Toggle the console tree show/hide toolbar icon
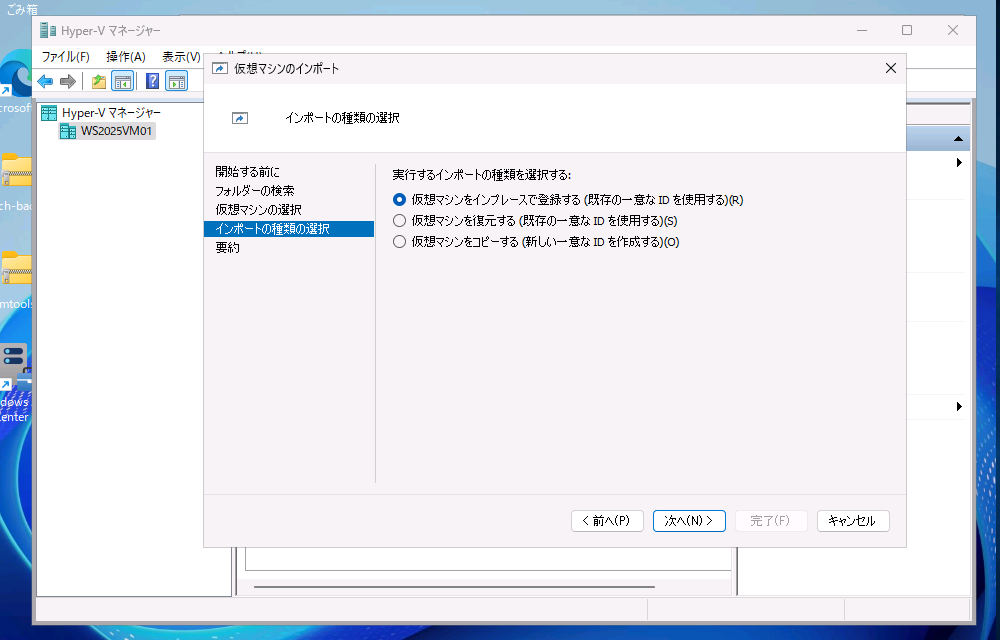The width and height of the screenshot is (1000, 640). 122,80
